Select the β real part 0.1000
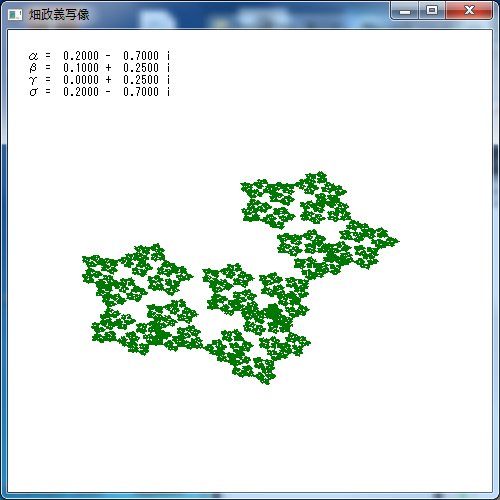500x500 pixels. pos(81,68)
